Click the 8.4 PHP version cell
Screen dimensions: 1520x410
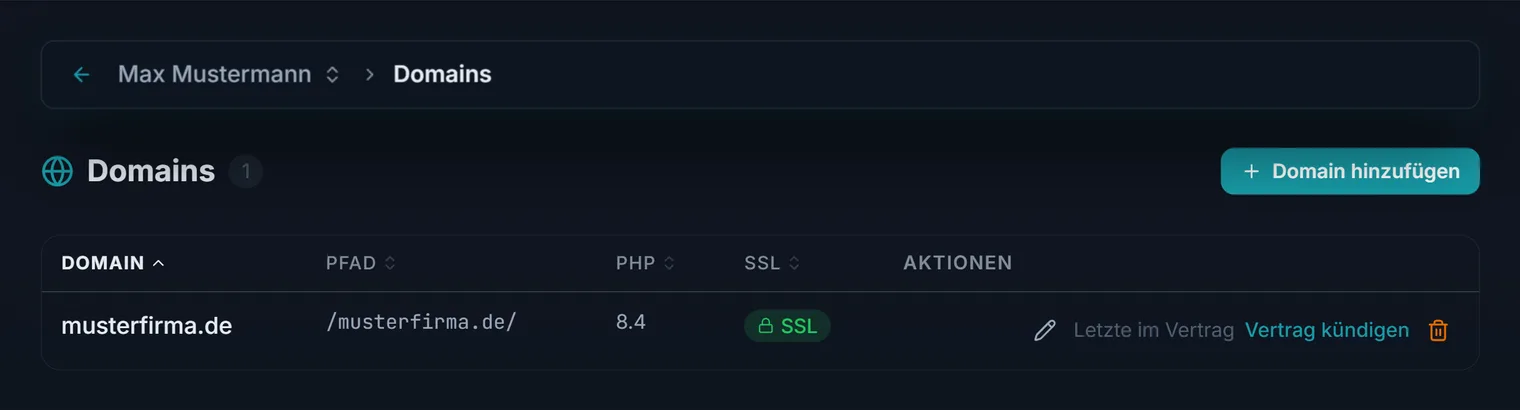point(631,323)
